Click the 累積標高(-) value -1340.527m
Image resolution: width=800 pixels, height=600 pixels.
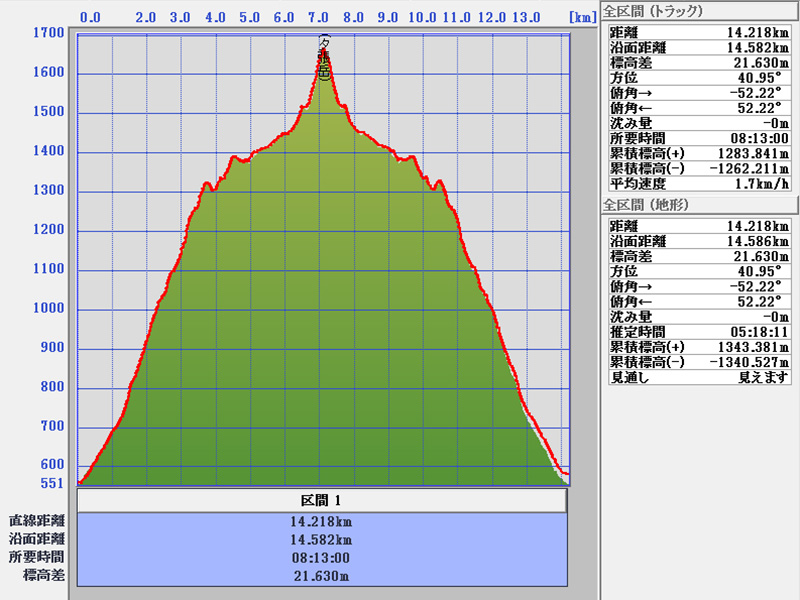(x=749, y=362)
